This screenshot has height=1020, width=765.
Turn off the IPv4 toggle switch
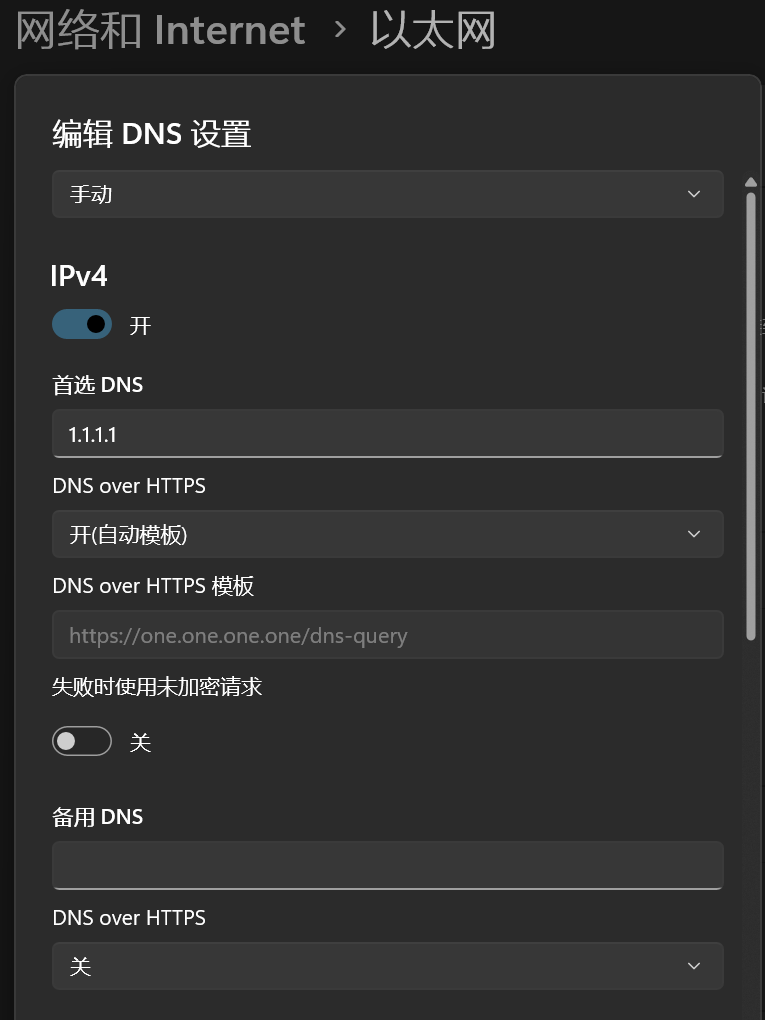[x=82, y=324]
